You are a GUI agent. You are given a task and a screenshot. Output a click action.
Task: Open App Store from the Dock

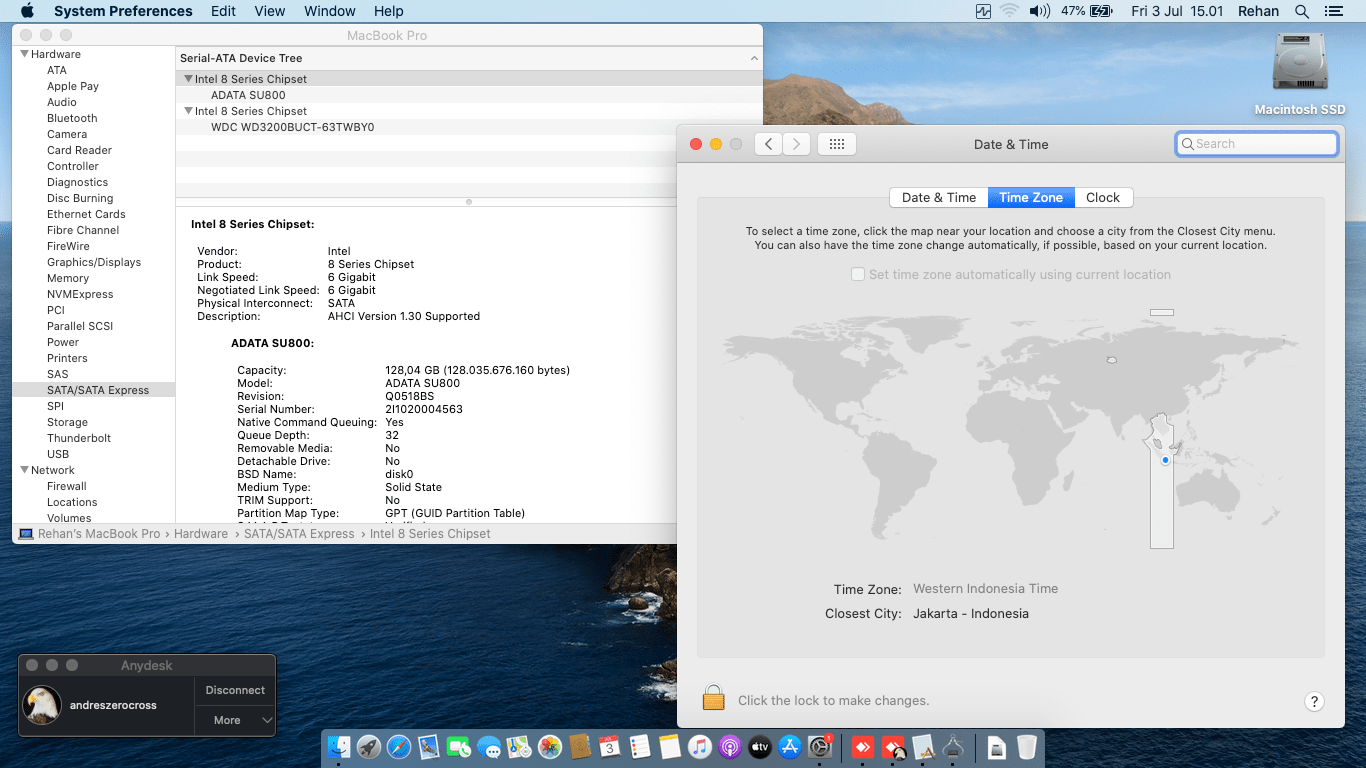coord(790,746)
